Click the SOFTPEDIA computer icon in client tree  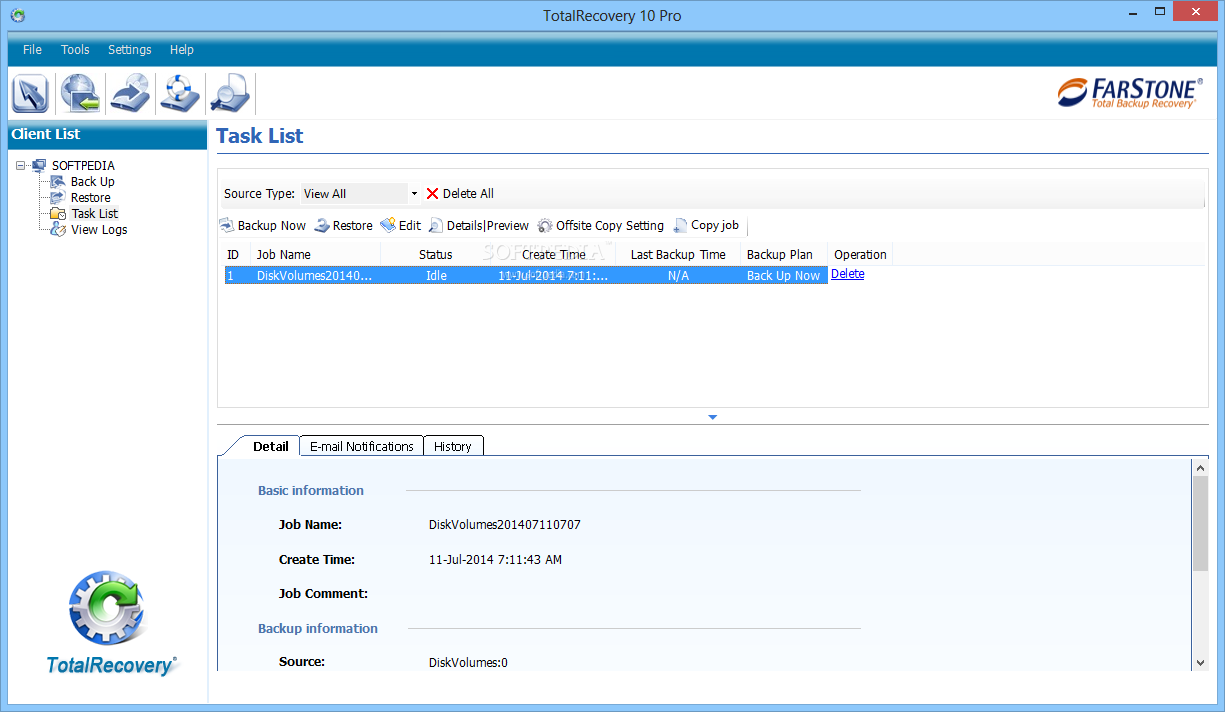pyautogui.click(x=39, y=165)
